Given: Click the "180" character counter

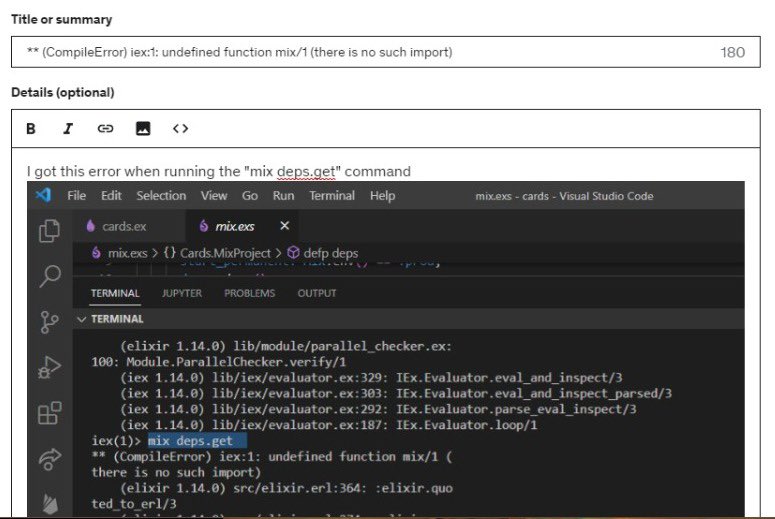Looking at the screenshot, I should pos(732,52).
